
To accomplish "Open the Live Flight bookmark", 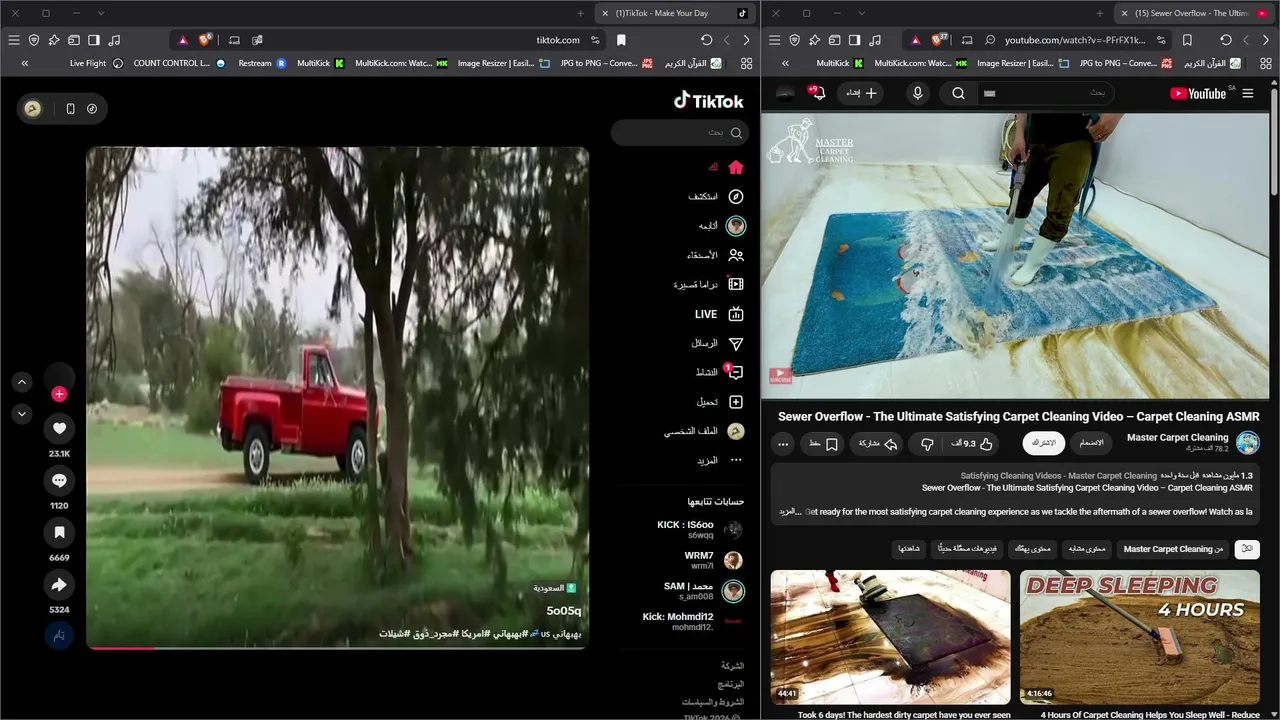I will pos(97,63).
